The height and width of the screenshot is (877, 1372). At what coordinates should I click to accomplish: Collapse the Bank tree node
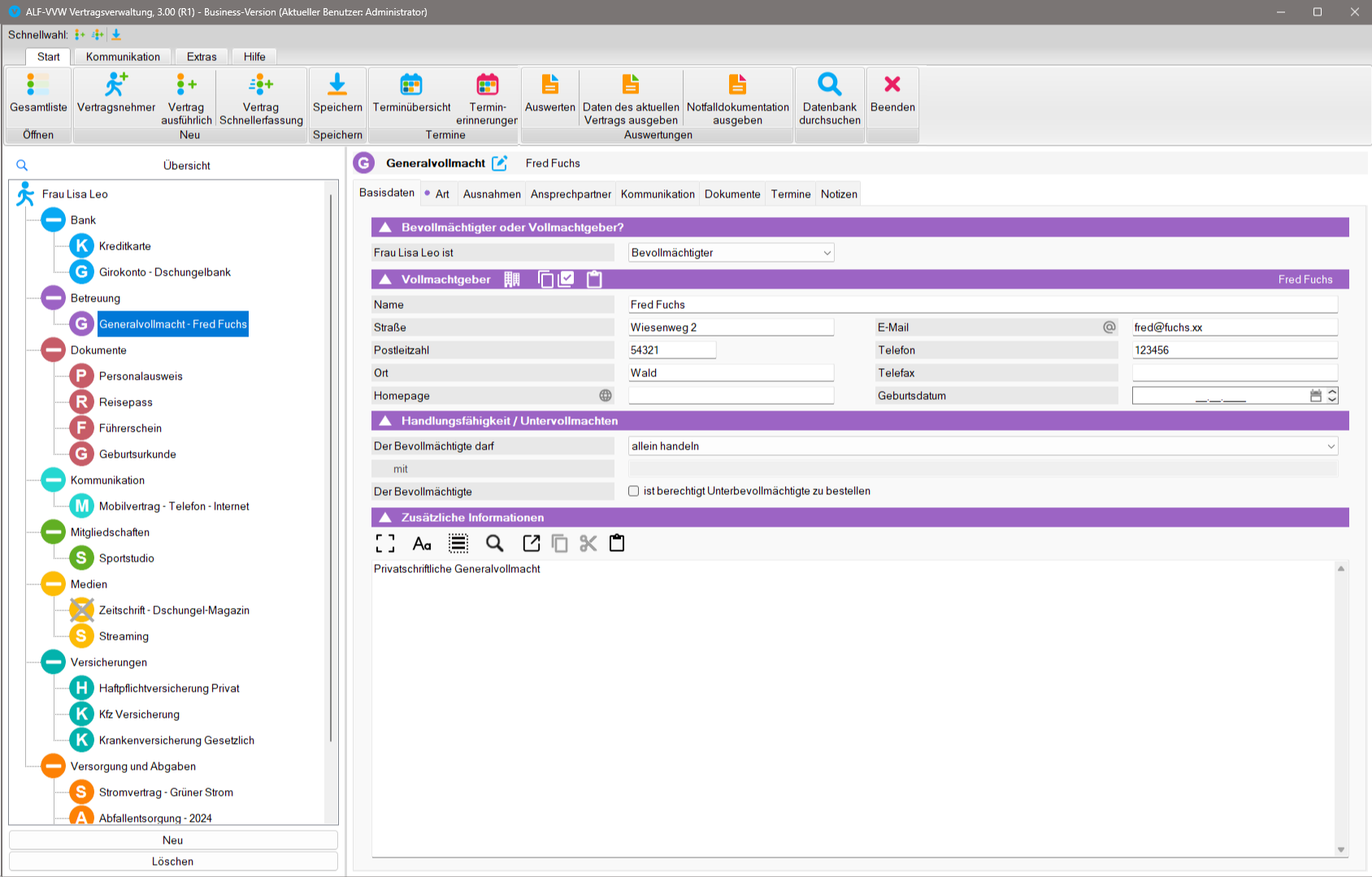tap(54, 220)
